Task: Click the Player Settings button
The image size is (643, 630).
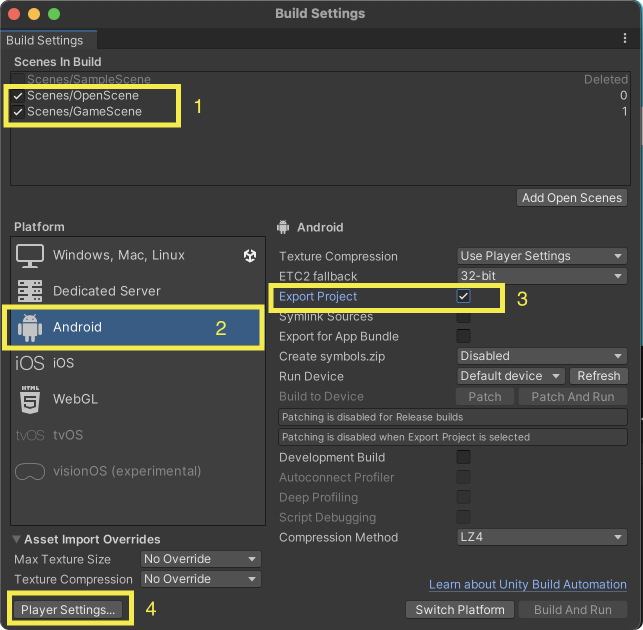Action: click(69, 609)
